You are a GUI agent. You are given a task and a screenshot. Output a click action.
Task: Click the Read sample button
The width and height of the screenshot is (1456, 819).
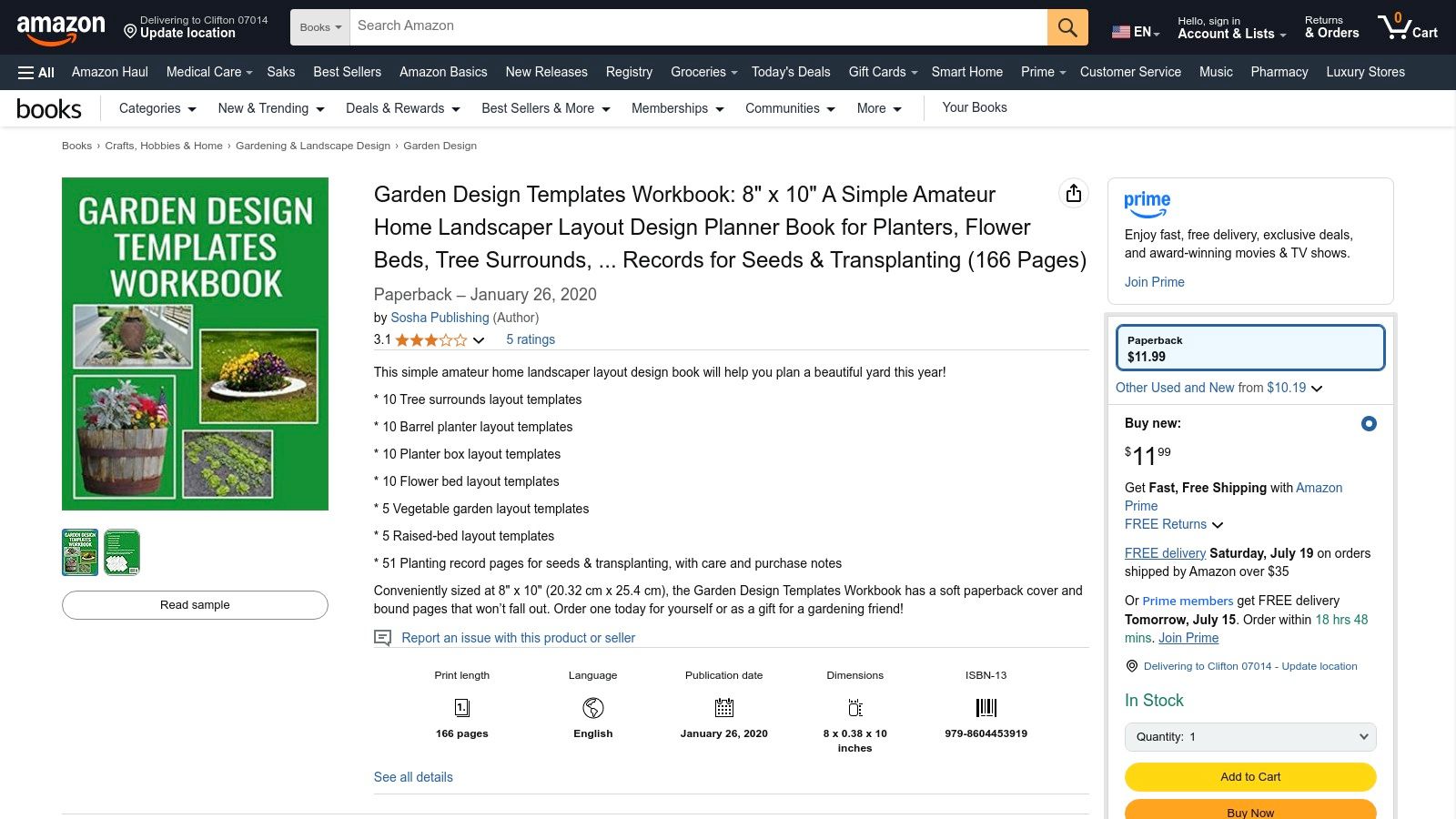(195, 605)
